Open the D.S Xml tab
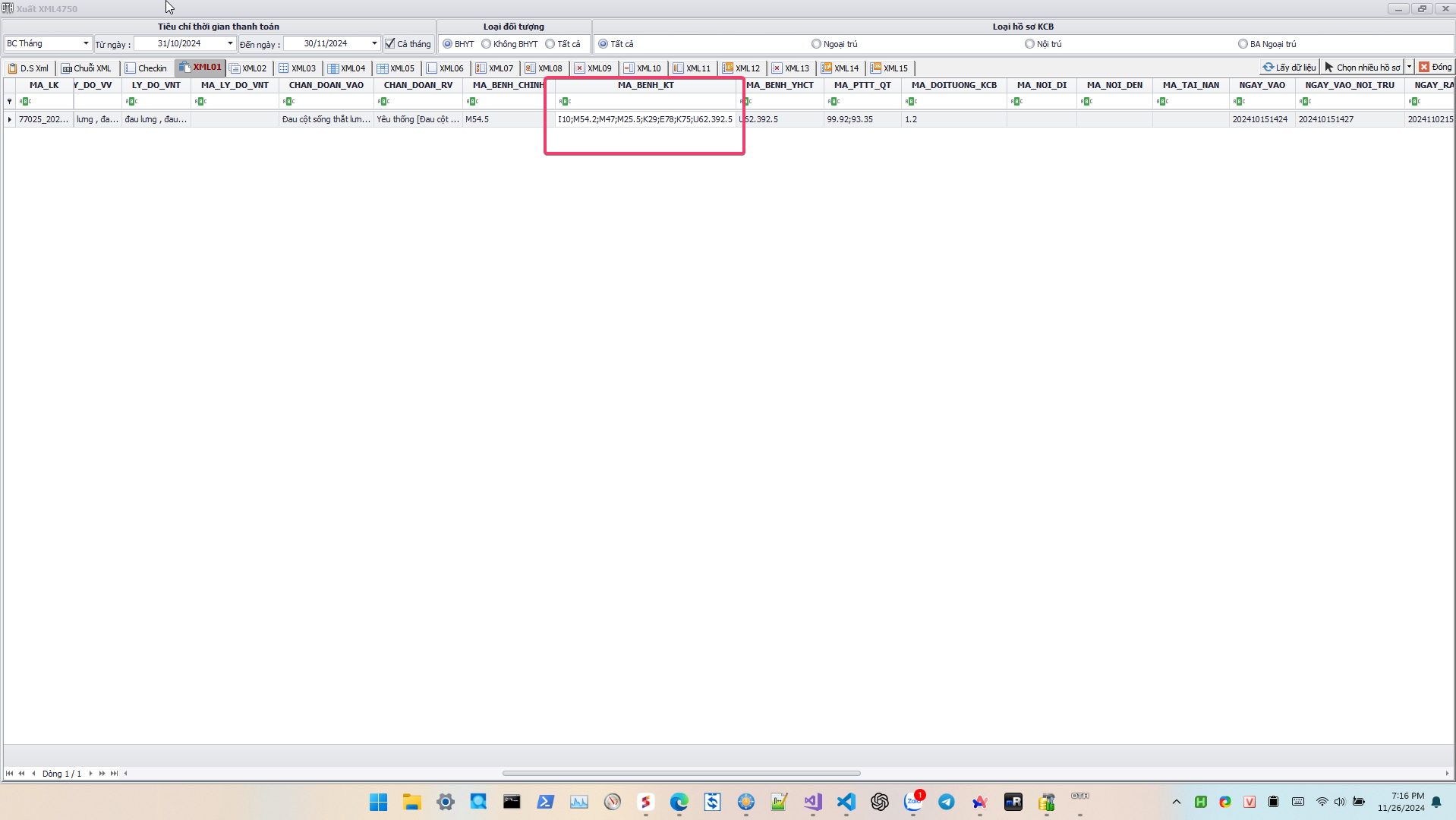Viewport: 1456px width, 820px height. pyautogui.click(x=28, y=68)
